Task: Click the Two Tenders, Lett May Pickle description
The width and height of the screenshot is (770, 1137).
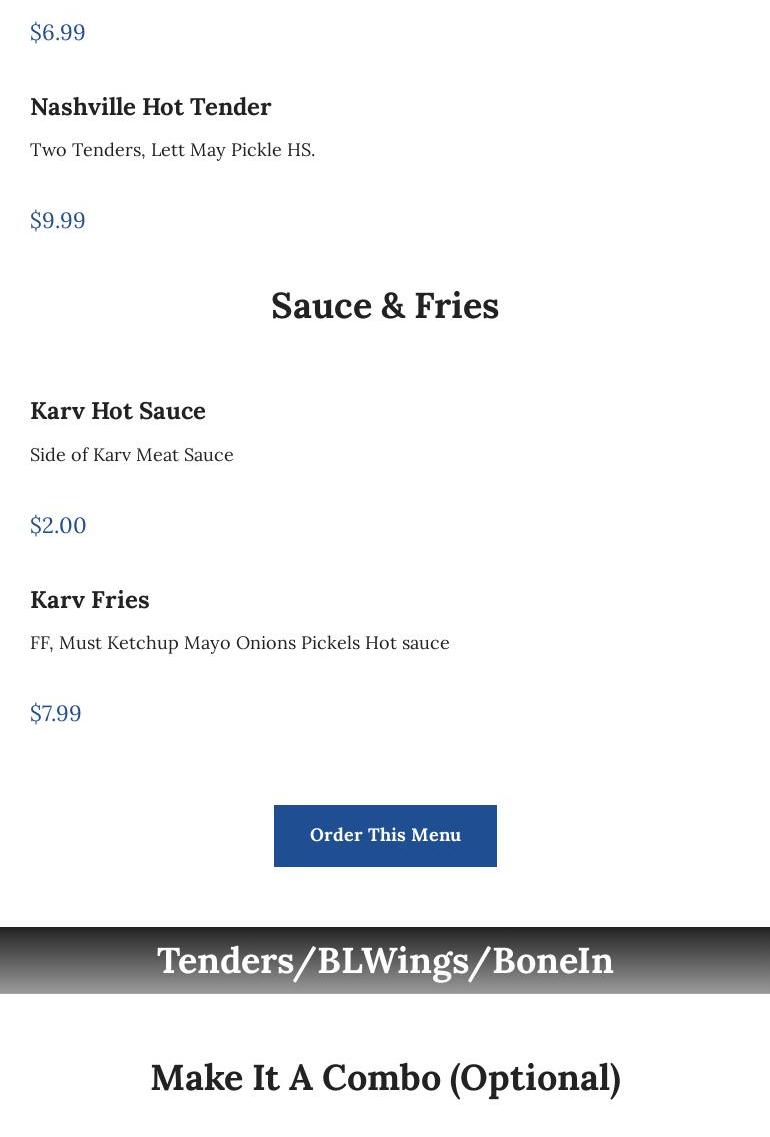Action: [172, 150]
